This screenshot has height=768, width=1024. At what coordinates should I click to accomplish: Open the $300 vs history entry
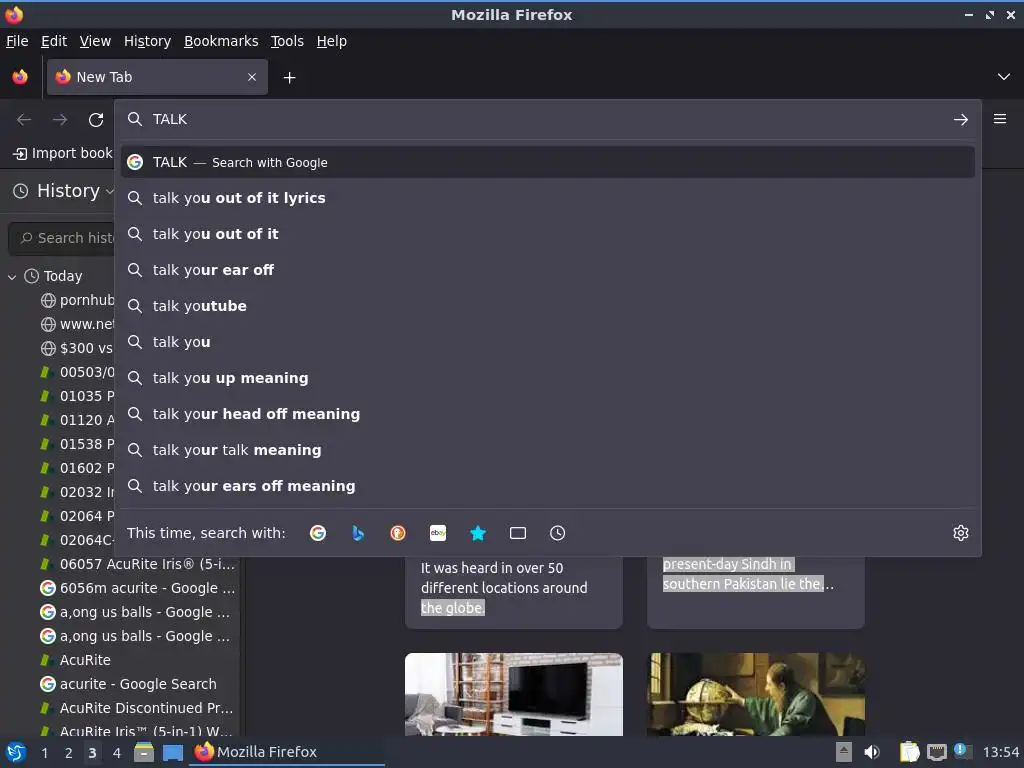[77, 348]
